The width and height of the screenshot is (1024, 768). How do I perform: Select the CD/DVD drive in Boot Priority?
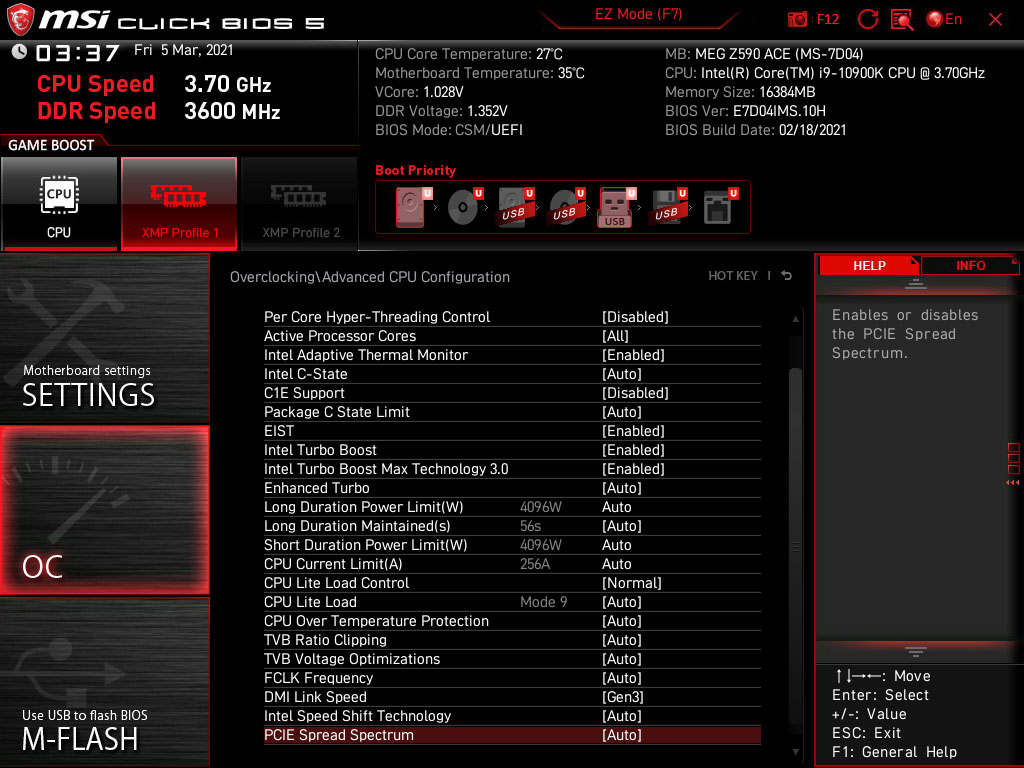(463, 205)
